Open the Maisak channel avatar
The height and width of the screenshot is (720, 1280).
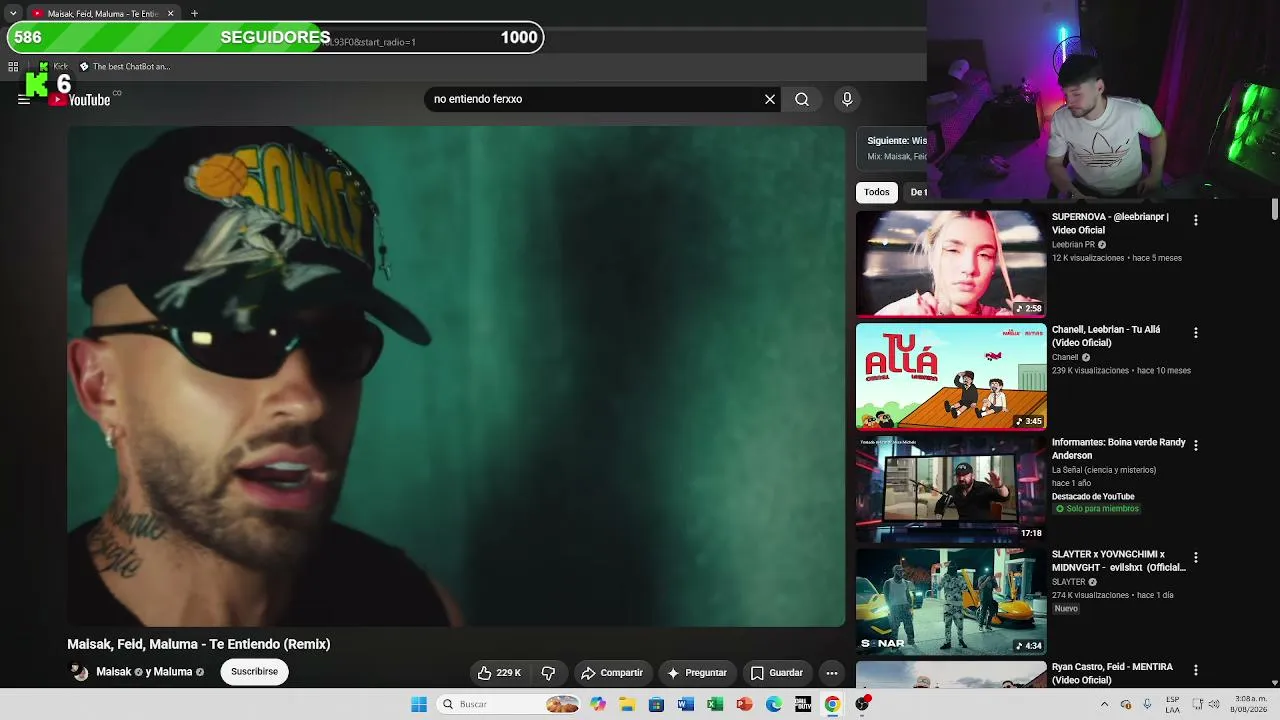tap(79, 672)
